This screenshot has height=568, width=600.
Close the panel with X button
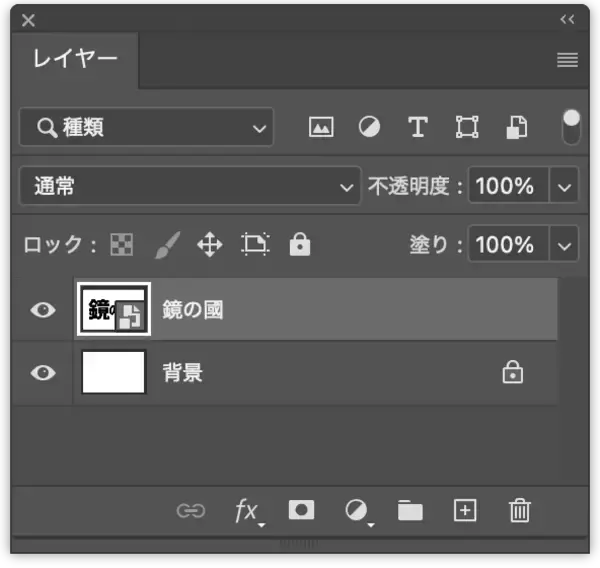coord(28,20)
